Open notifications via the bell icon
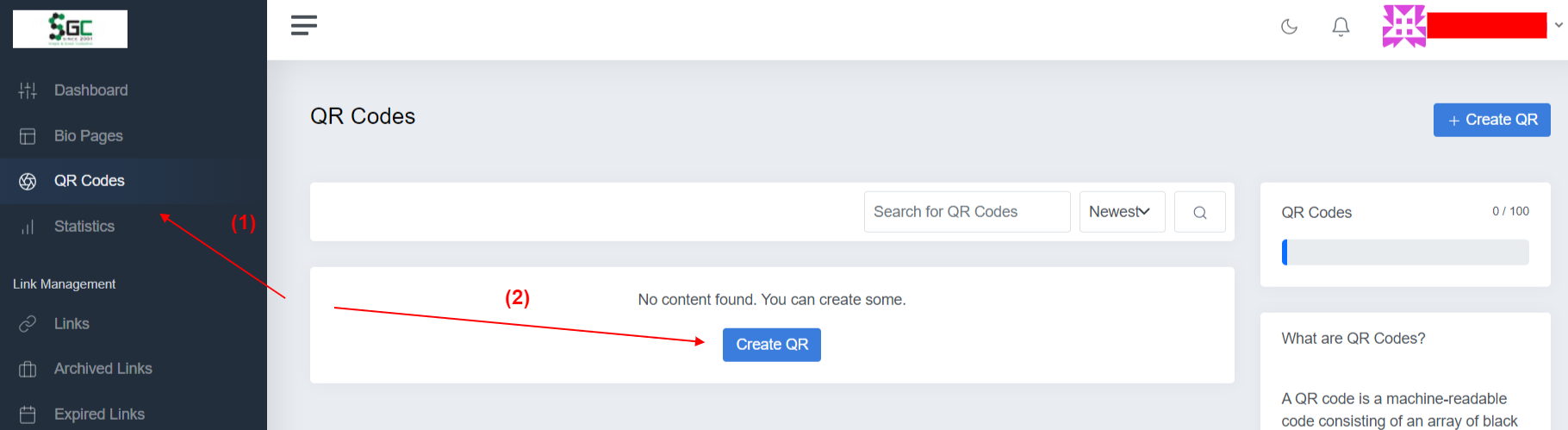 (x=1341, y=27)
